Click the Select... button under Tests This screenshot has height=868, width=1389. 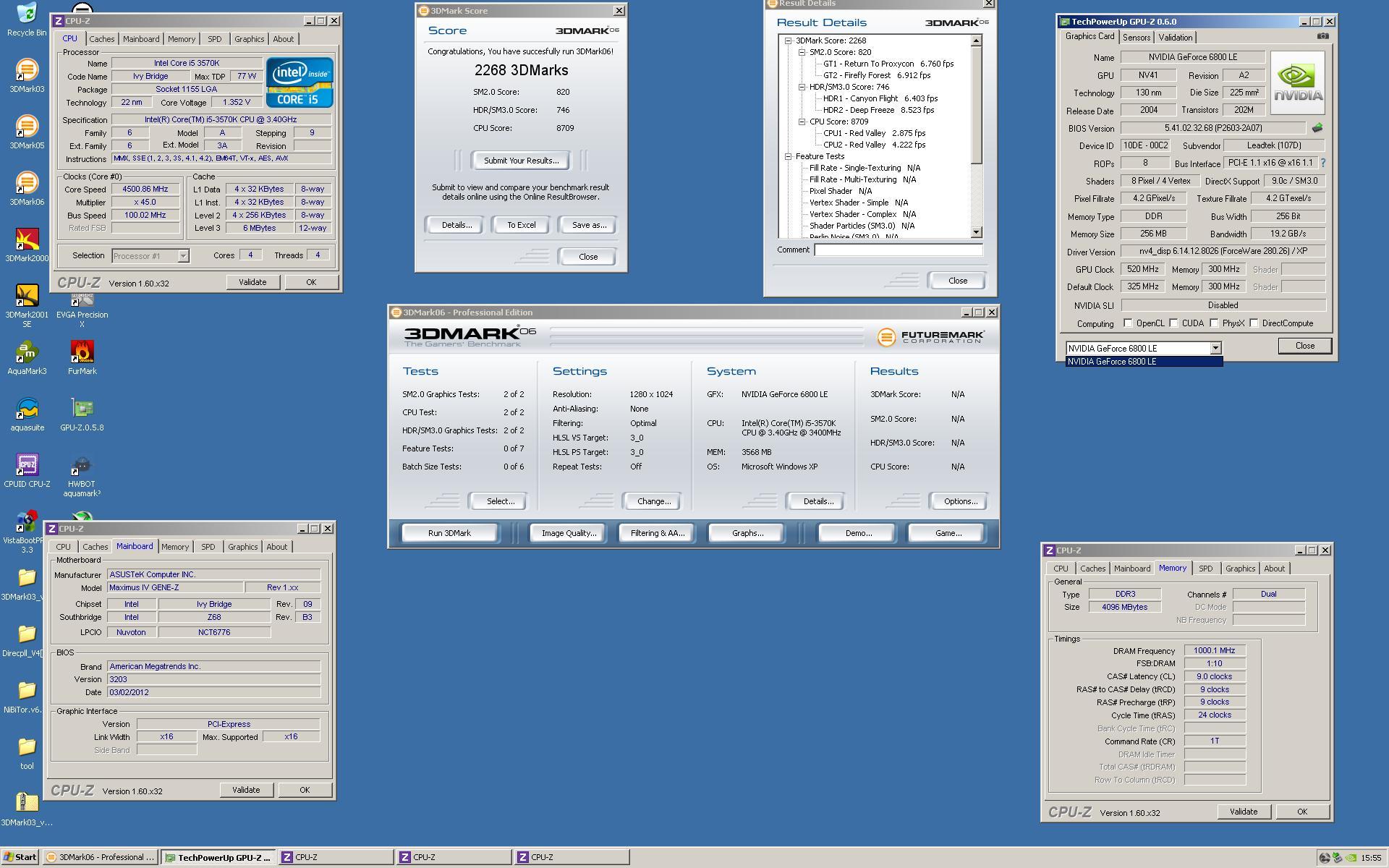point(500,501)
